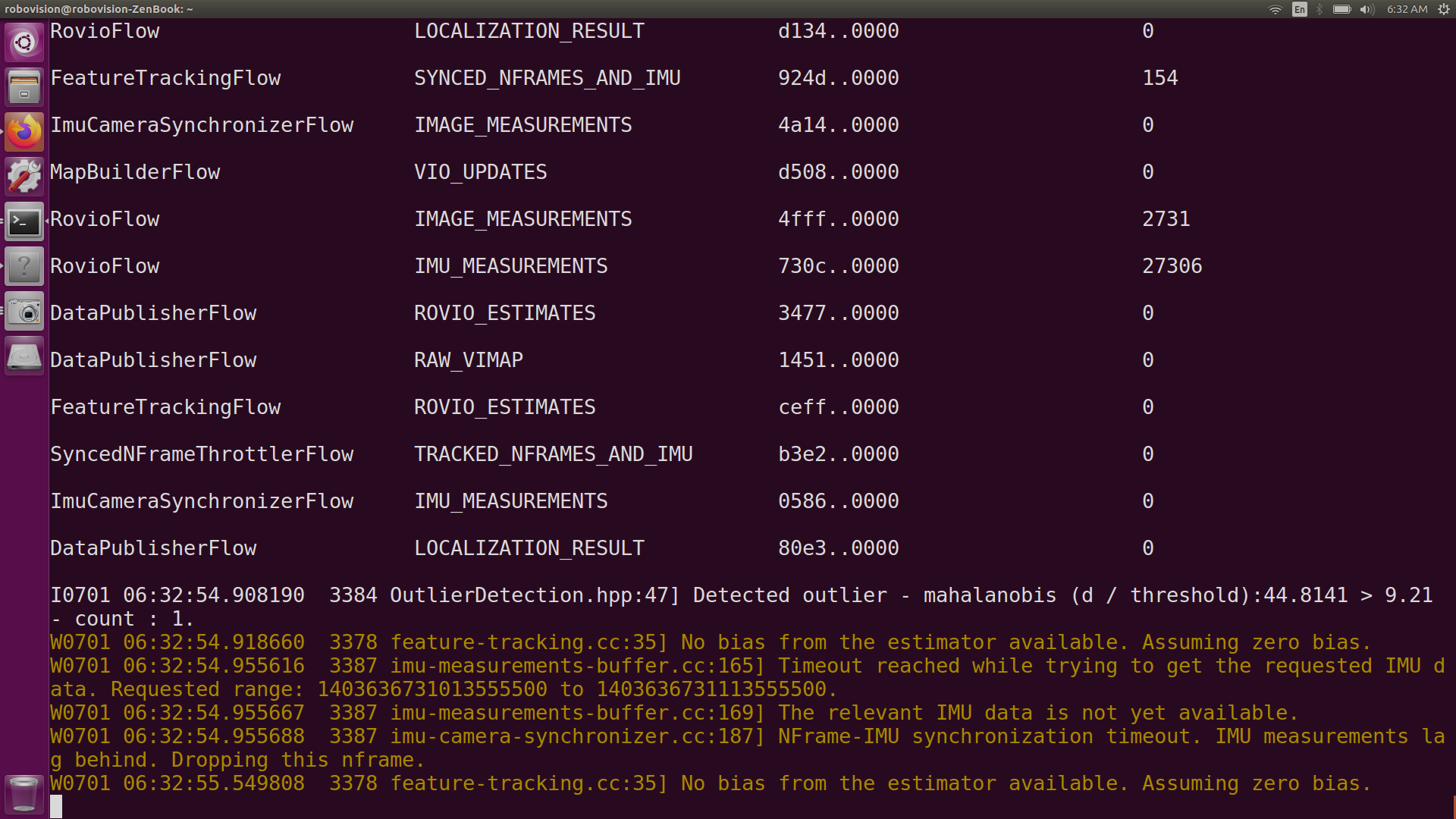Open Firefox from the launcher
Screen dimensions: 1456x819
(x=24, y=131)
